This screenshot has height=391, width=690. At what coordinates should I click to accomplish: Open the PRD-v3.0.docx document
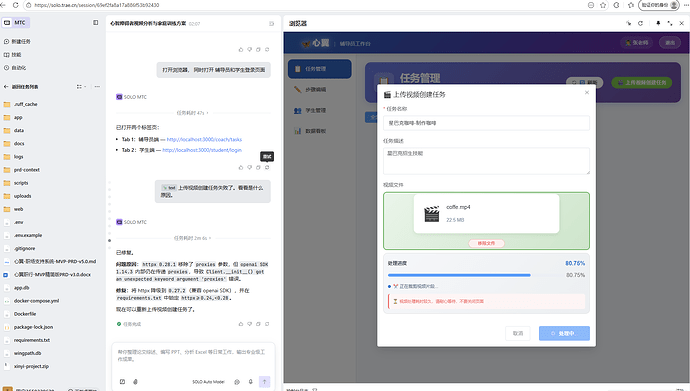[x=52, y=274]
